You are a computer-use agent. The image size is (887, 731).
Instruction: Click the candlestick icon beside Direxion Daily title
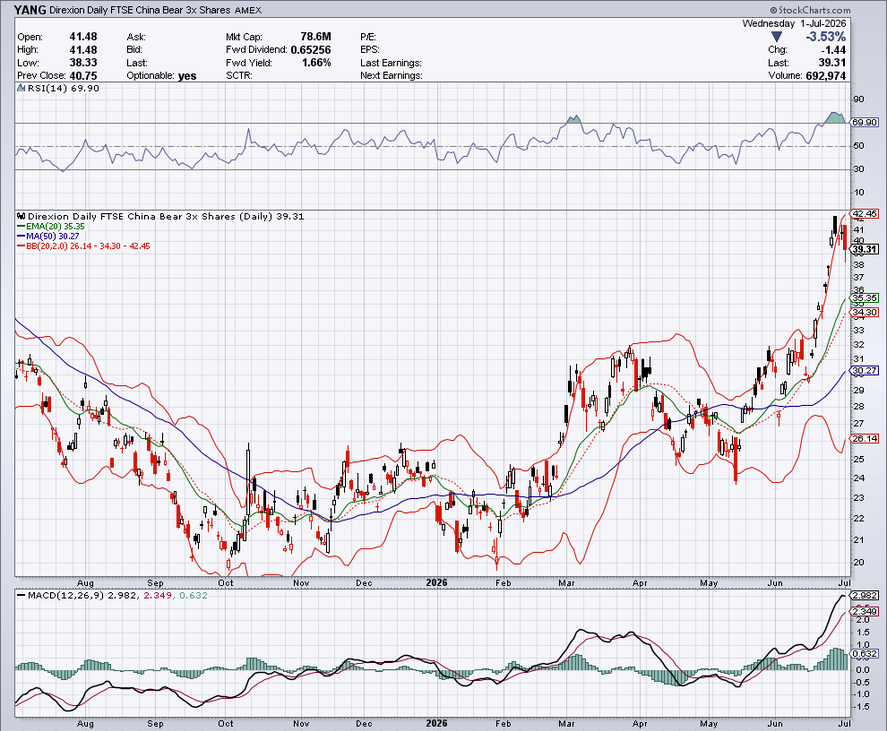pos(21,216)
